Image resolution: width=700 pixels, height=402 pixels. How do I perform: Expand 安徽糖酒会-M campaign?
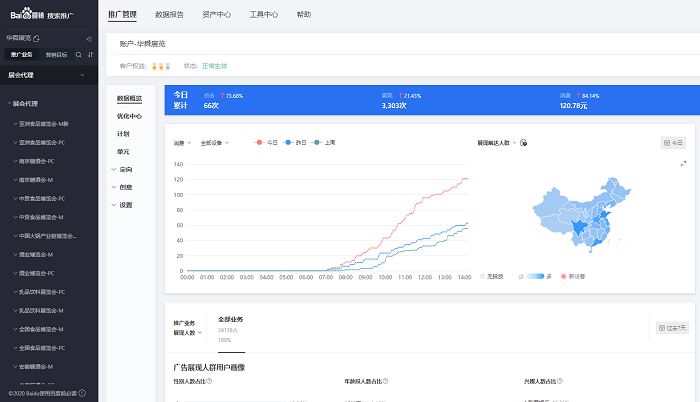tap(15, 367)
